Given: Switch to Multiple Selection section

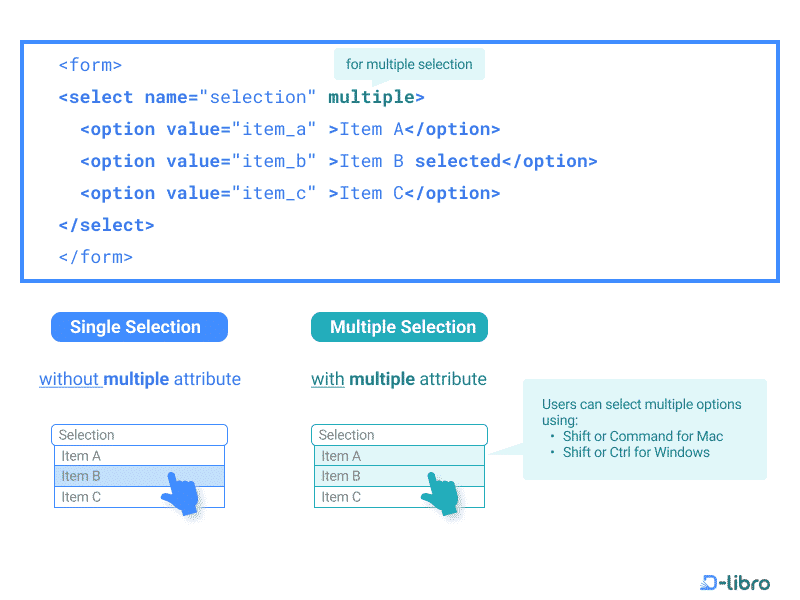Looking at the screenshot, I should point(399,327).
